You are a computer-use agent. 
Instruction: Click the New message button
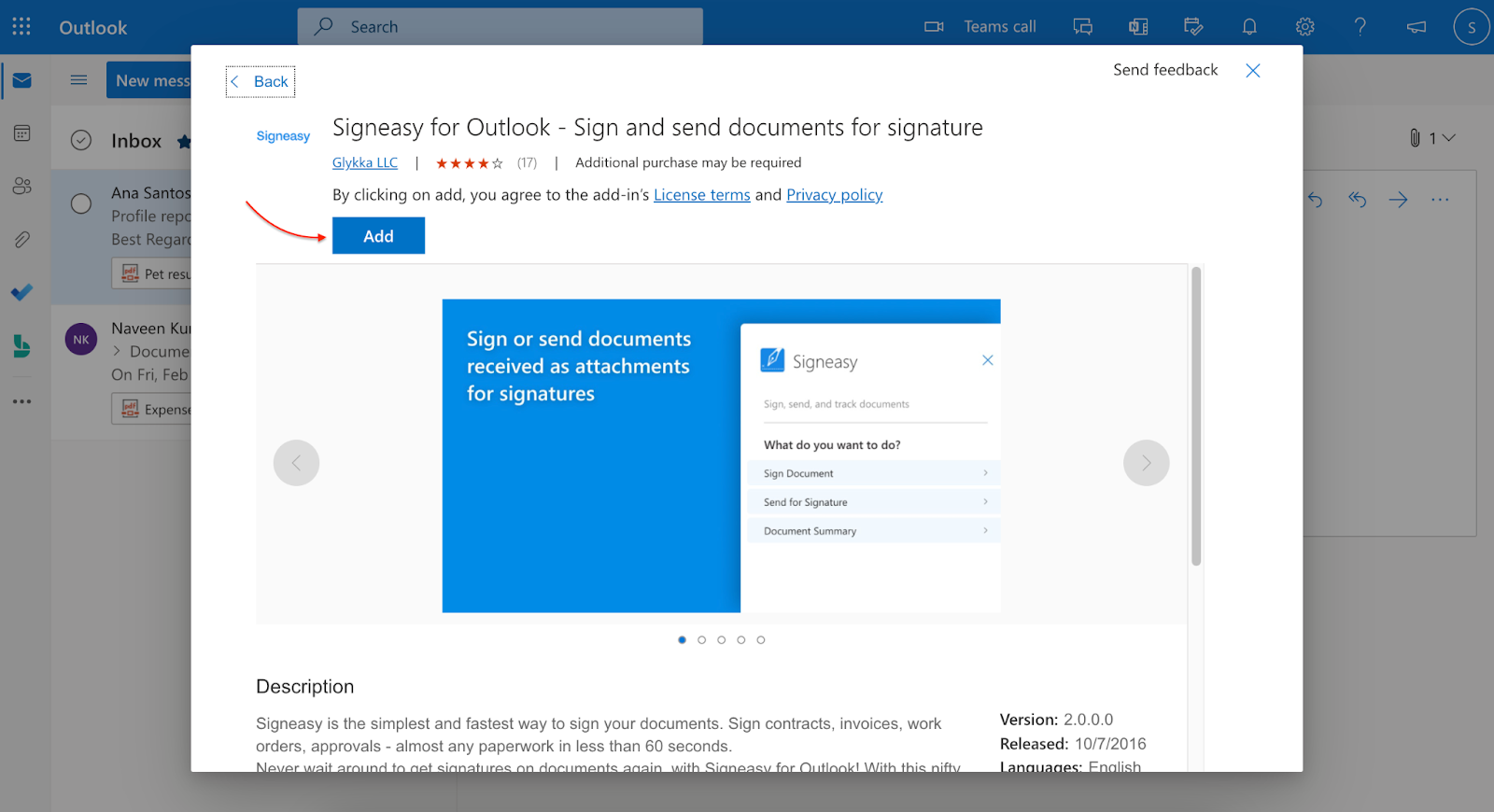(x=148, y=80)
